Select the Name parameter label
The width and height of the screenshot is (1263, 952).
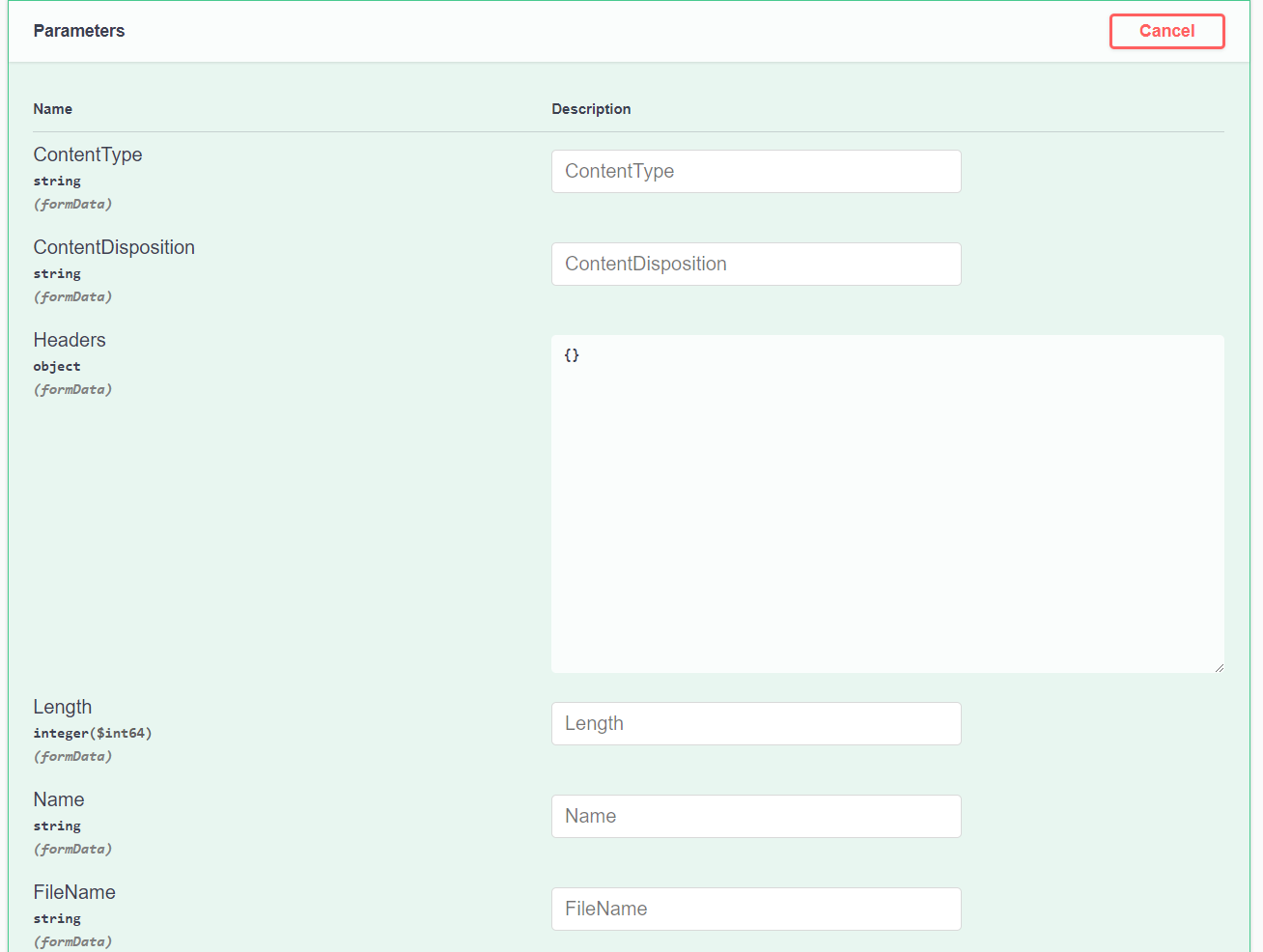[x=59, y=799]
